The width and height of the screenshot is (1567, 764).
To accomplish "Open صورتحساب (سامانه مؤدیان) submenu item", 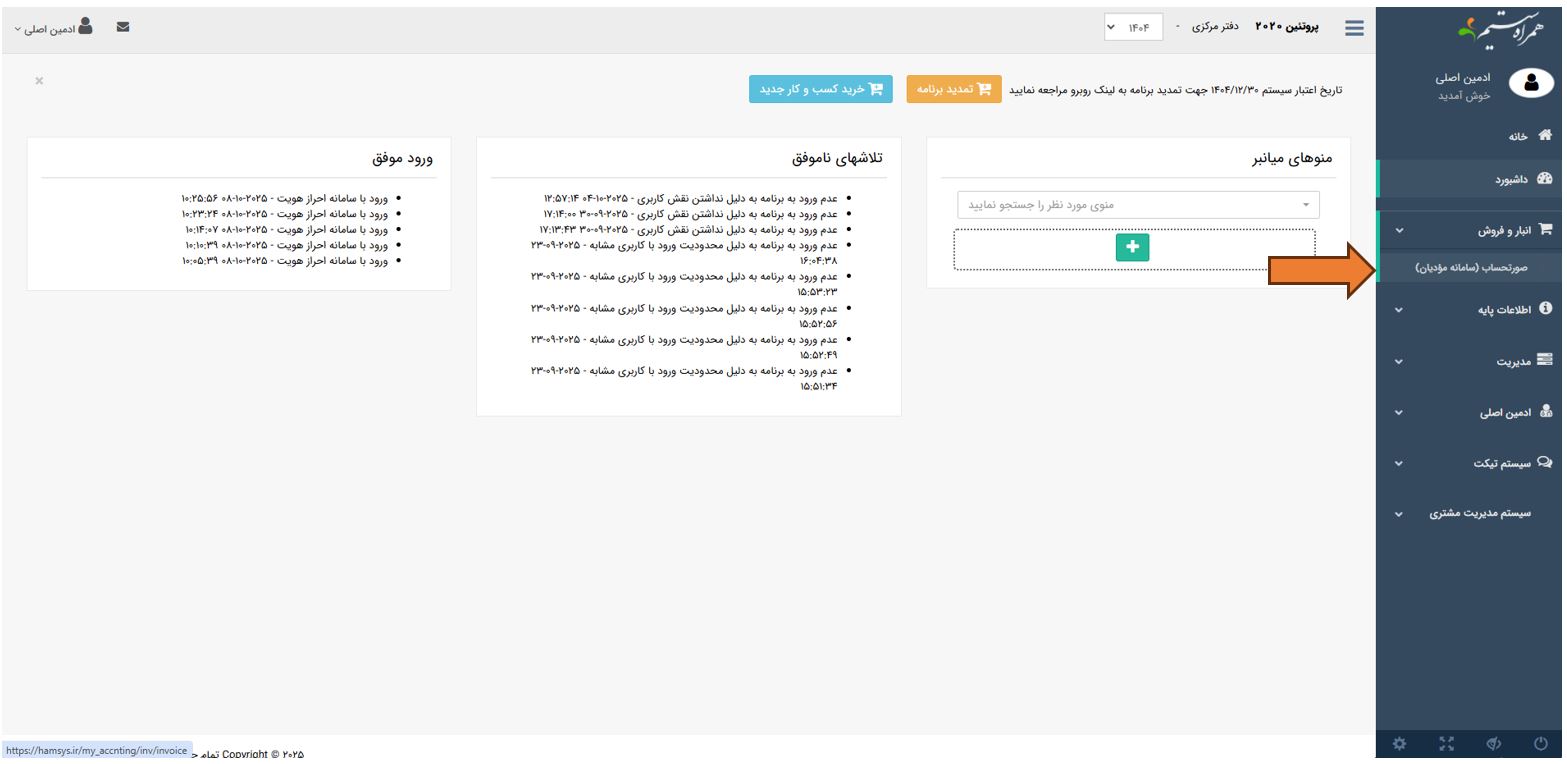I will (1471, 268).
